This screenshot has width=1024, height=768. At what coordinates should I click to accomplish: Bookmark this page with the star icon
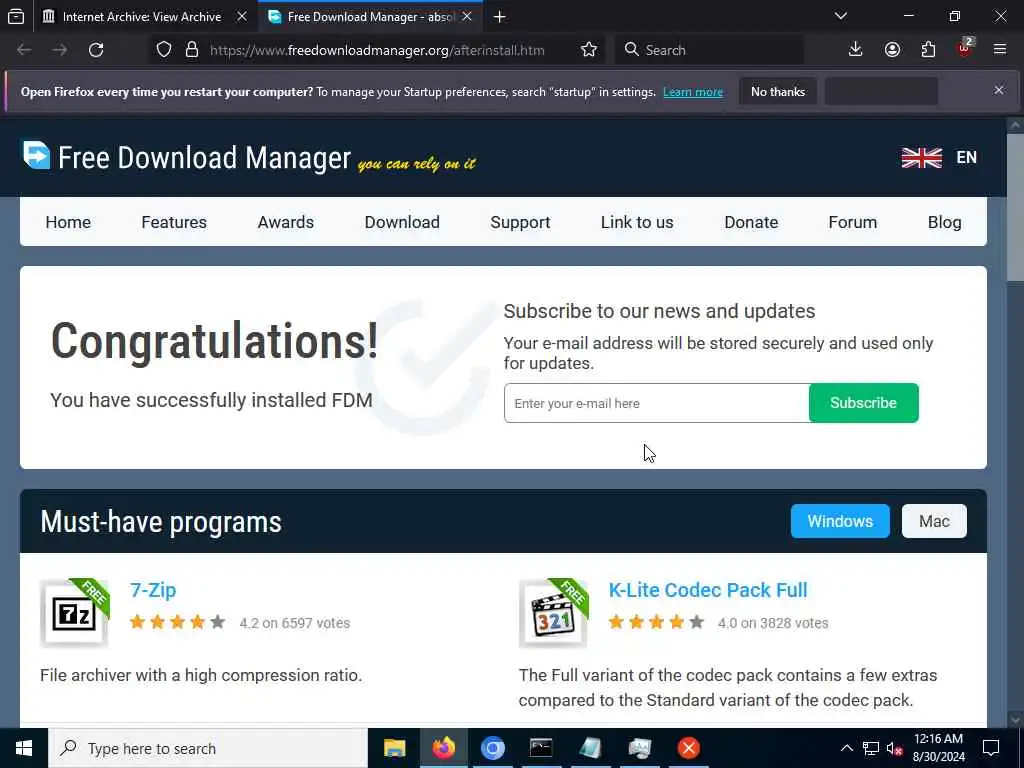click(589, 50)
